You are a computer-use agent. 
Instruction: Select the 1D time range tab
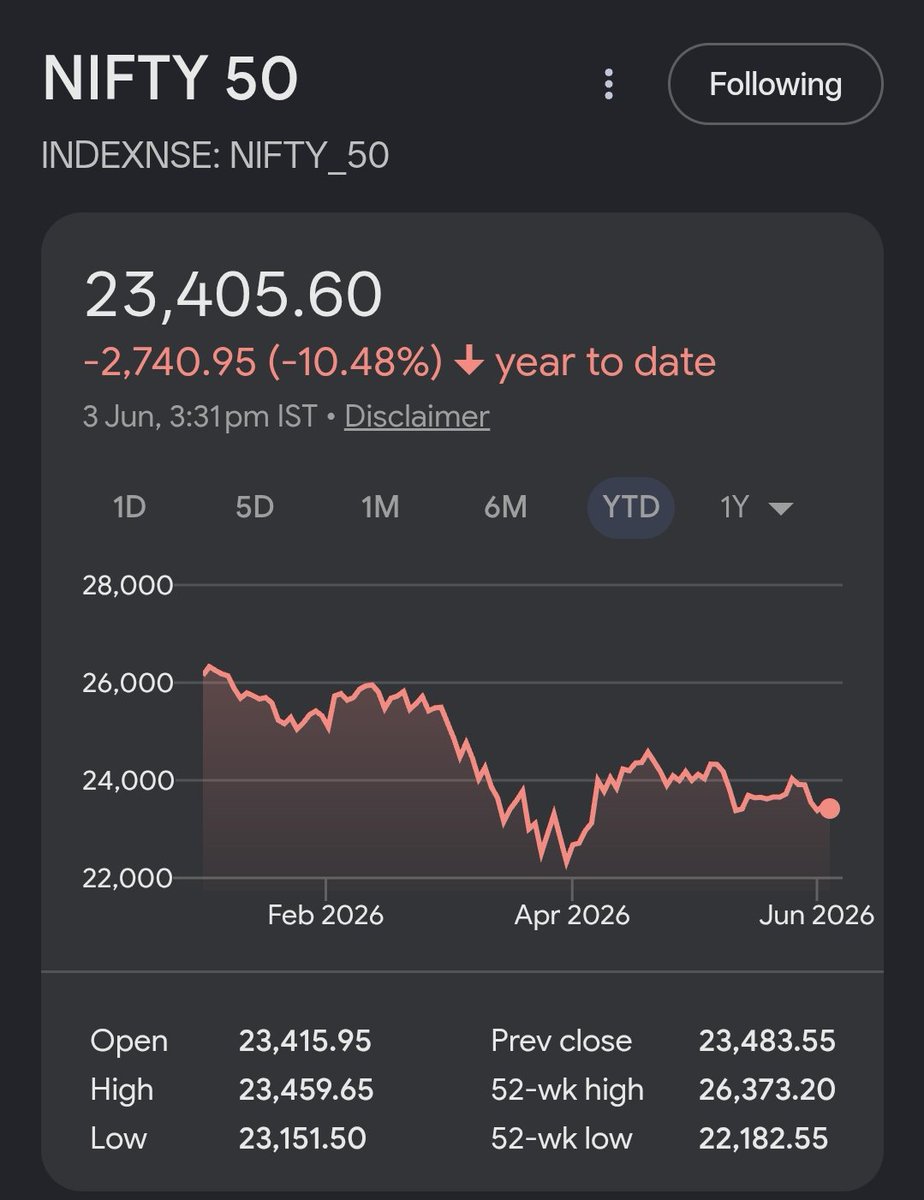click(130, 508)
